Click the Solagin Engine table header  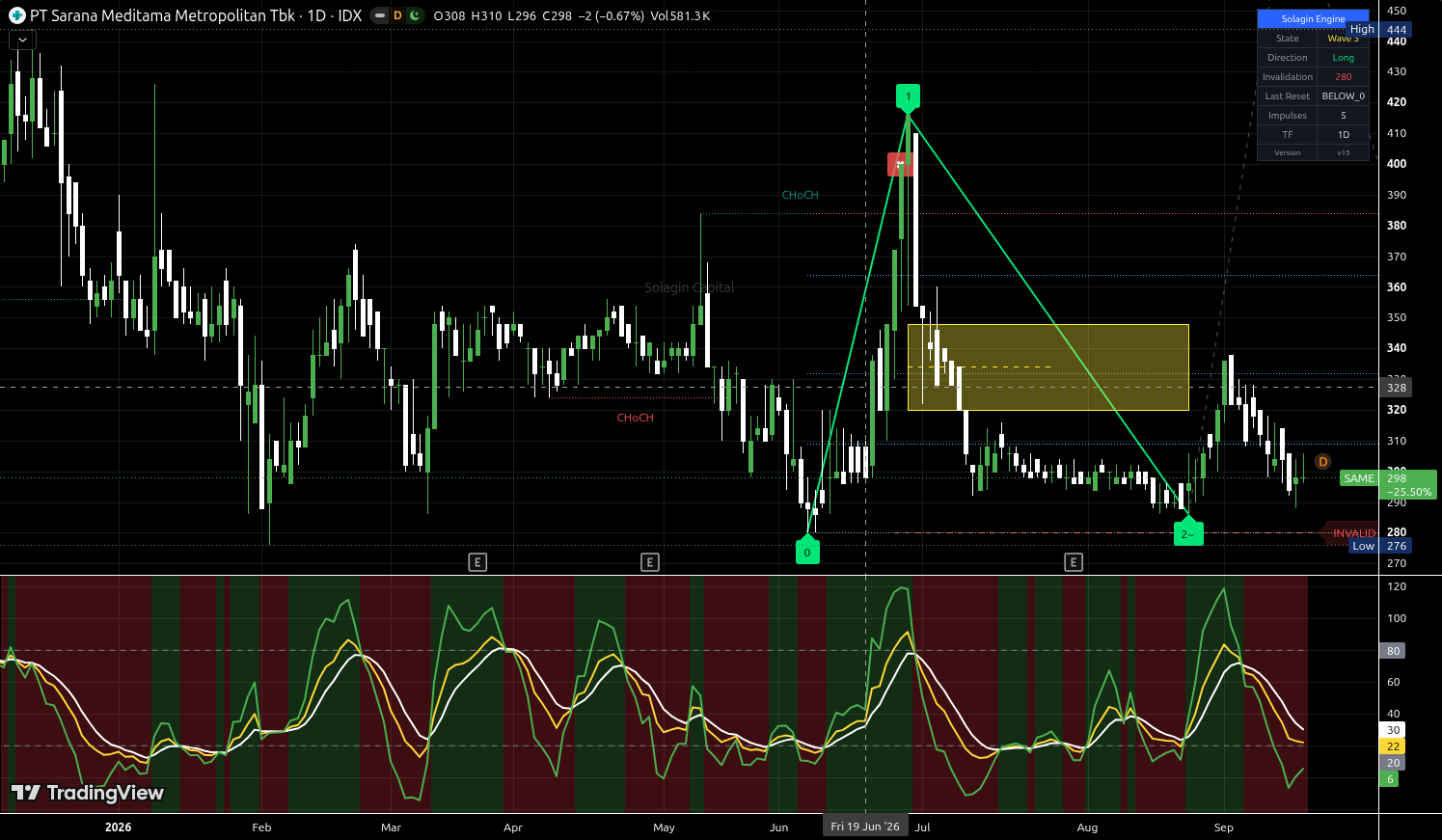1313,19
